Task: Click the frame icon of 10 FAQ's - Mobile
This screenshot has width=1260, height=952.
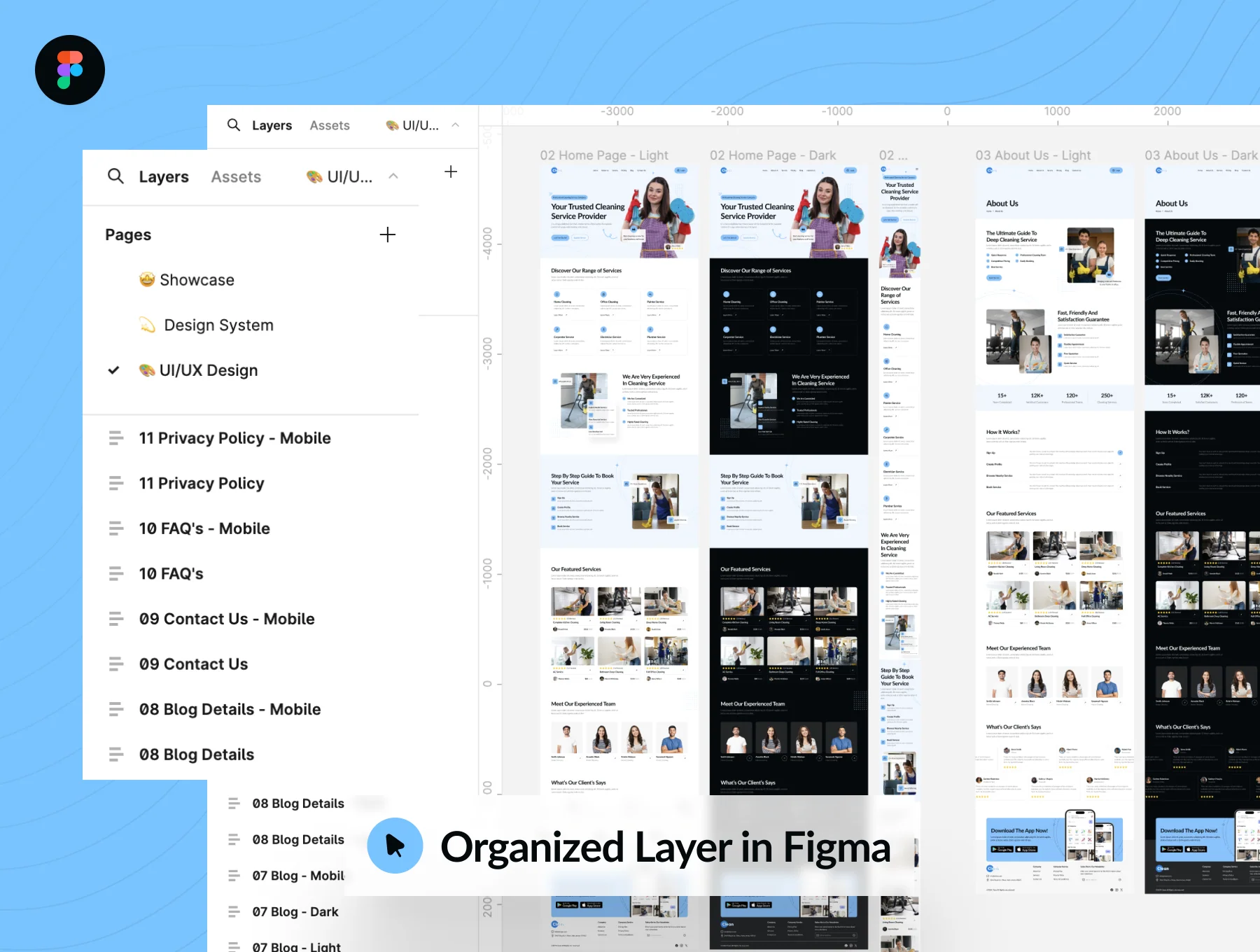Action: tap(116, 528)
